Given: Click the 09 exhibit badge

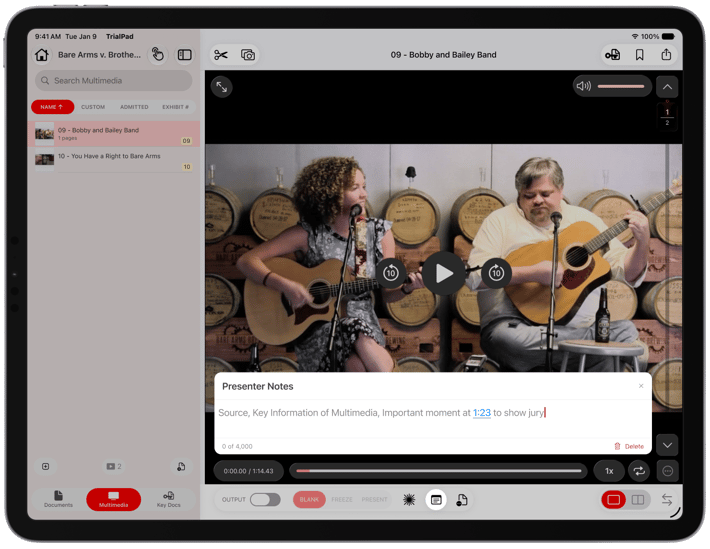Looking at the screenshot, I should [x=187, y=141].
